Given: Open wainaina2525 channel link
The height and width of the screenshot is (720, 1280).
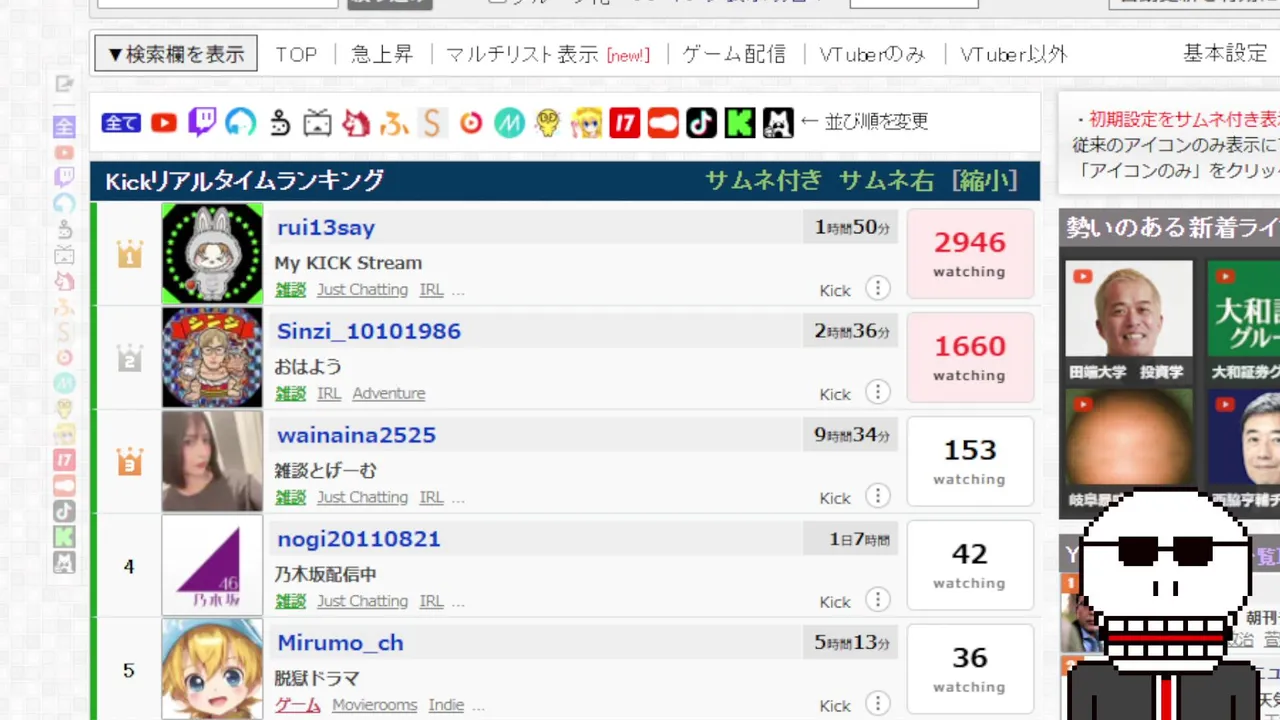Looking at the screenshot, I should point(356,435).
